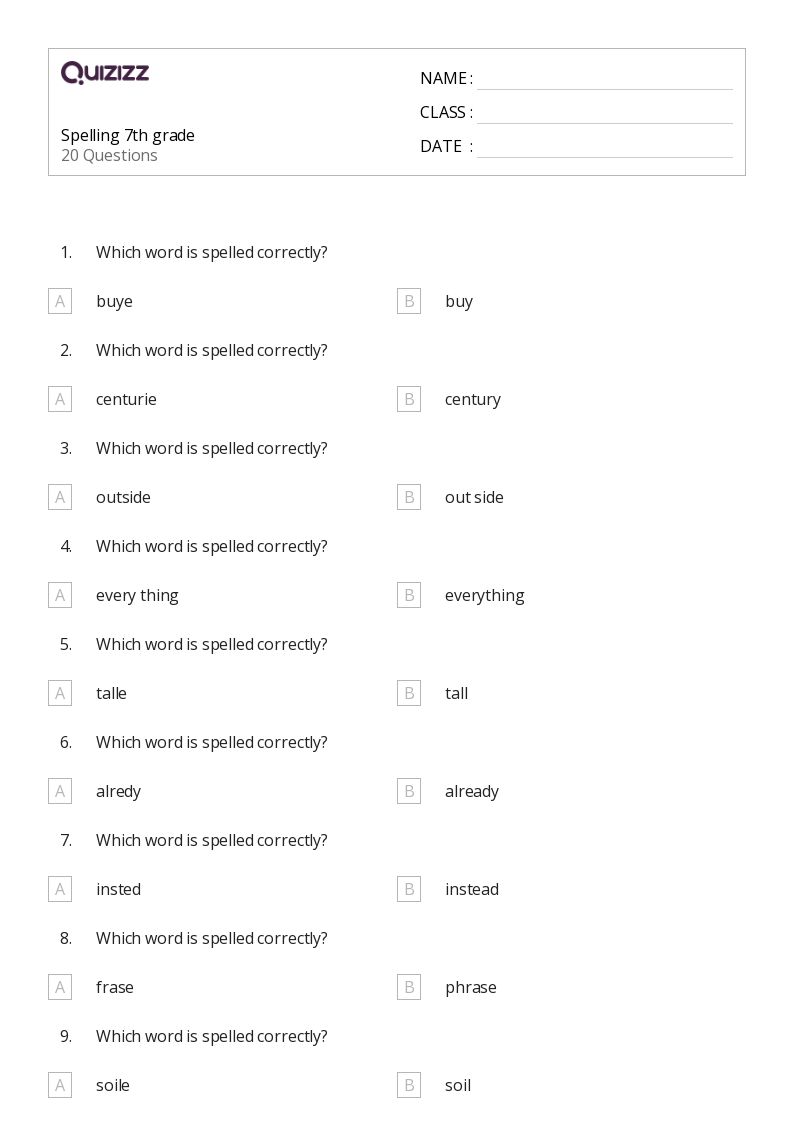This screenshot has height=1123, width=794.
Task: Select answer box B for 'tall'
Action: click(409, 693)
